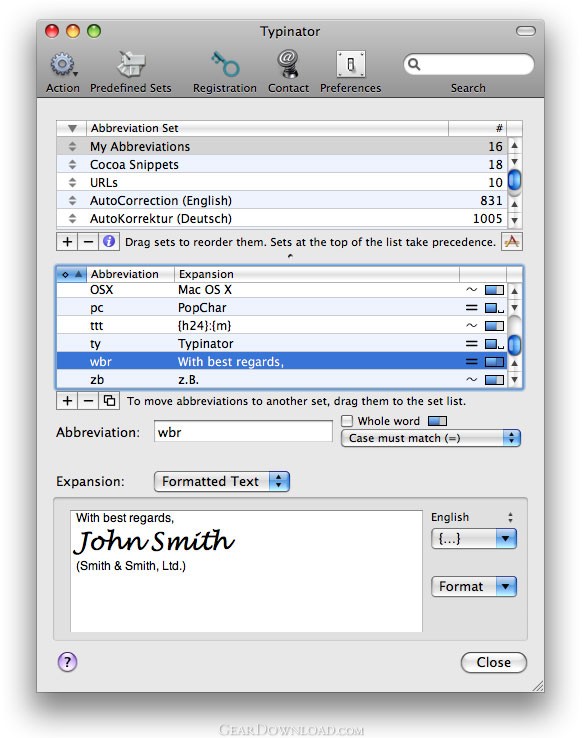Click the set list scrollbar thumb

515,181
